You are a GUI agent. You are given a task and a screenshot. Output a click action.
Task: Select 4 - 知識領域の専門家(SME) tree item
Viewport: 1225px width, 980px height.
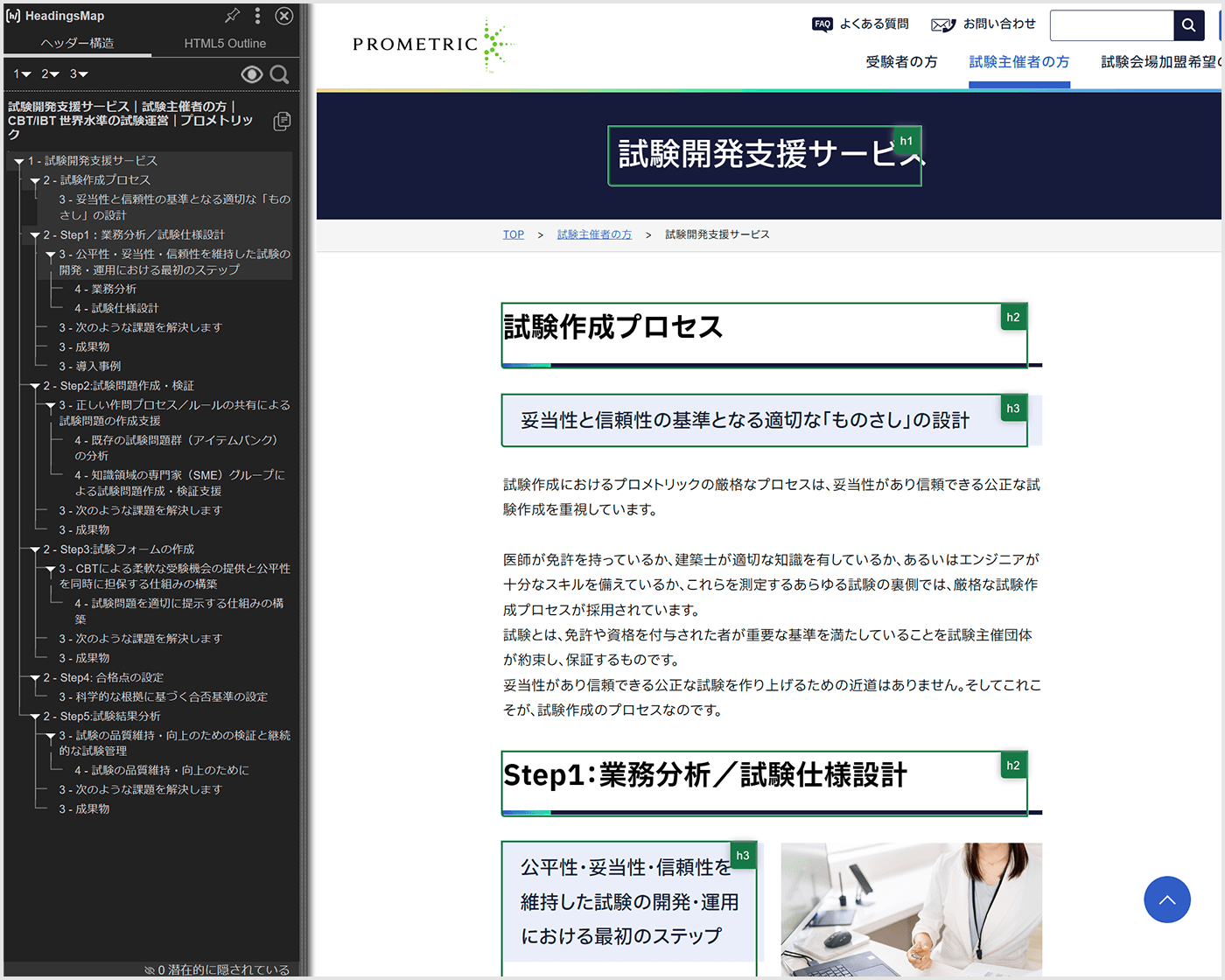pyautogui.click(x=180, y=483)
